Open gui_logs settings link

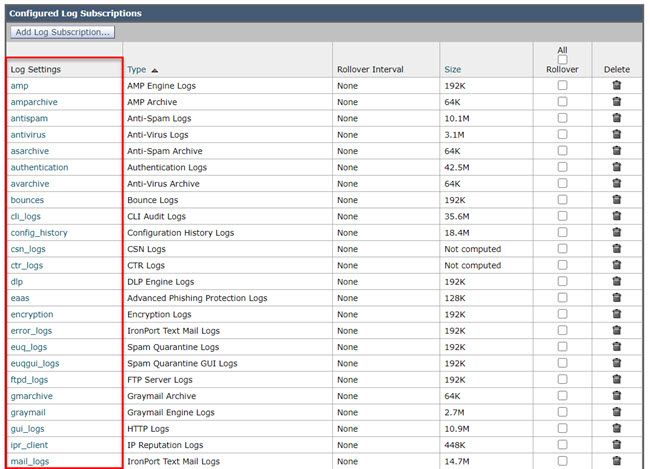pyautogui.click(x=27, y=429)
